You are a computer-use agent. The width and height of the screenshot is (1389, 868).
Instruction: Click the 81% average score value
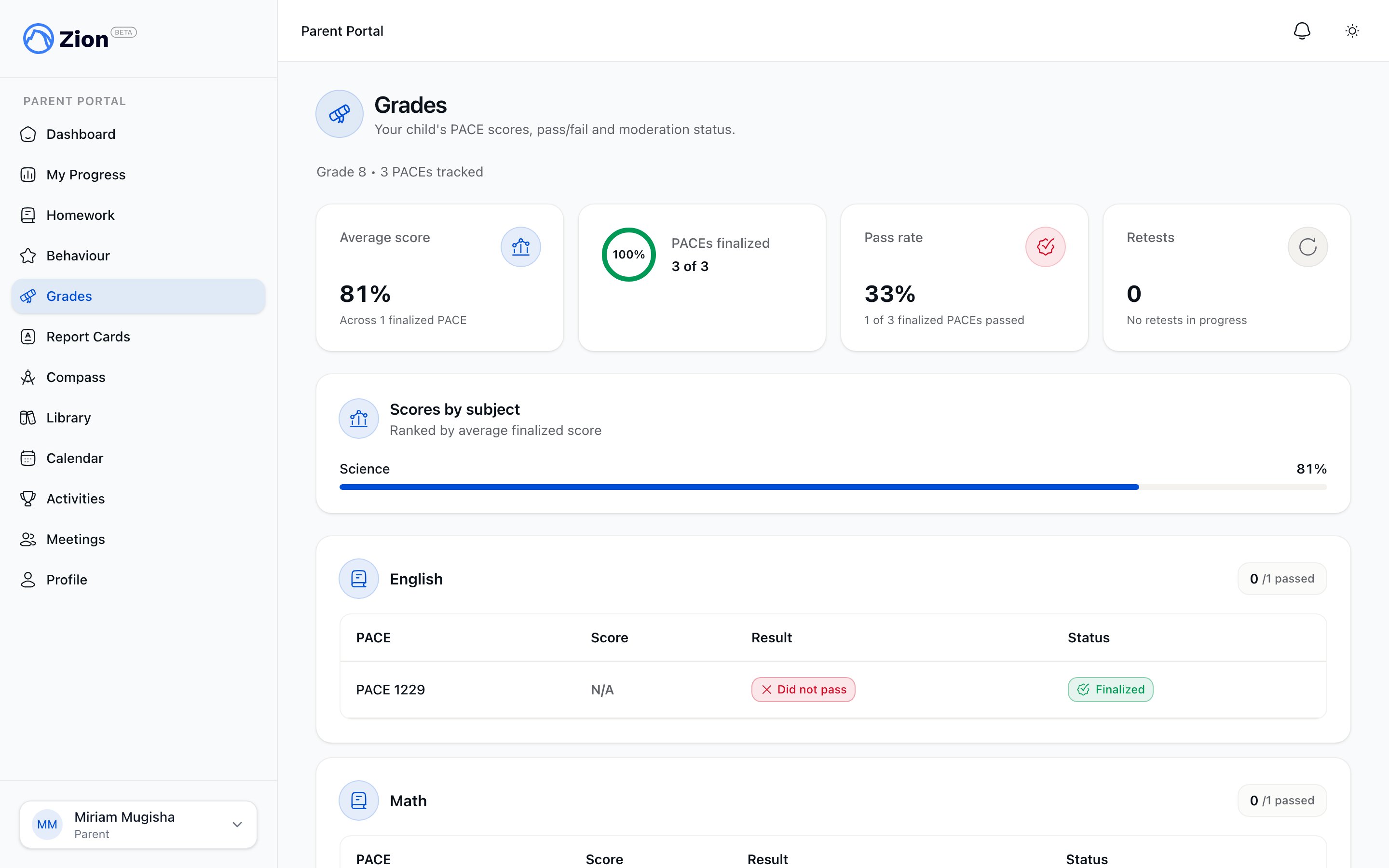coord(365,294)
